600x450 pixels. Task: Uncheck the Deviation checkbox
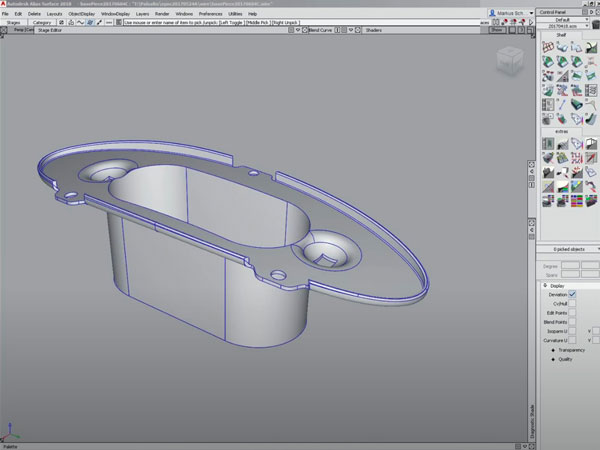click(573, 295)
